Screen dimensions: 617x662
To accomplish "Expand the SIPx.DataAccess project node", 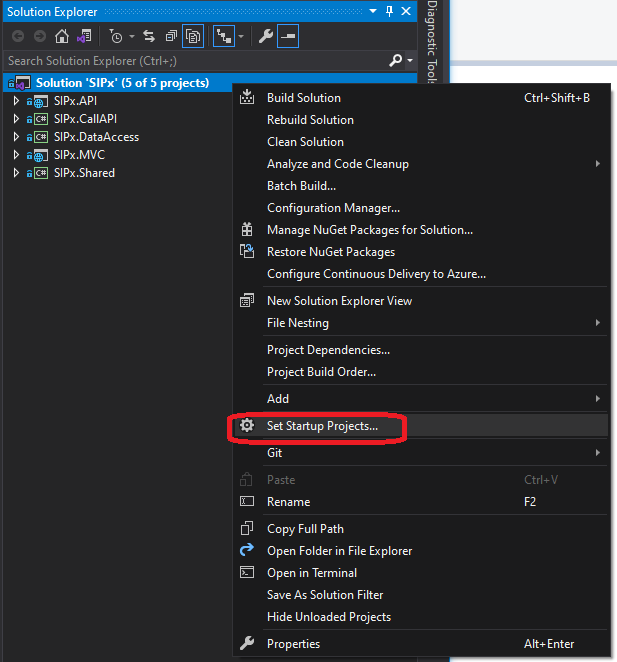I will coord(16,137).
